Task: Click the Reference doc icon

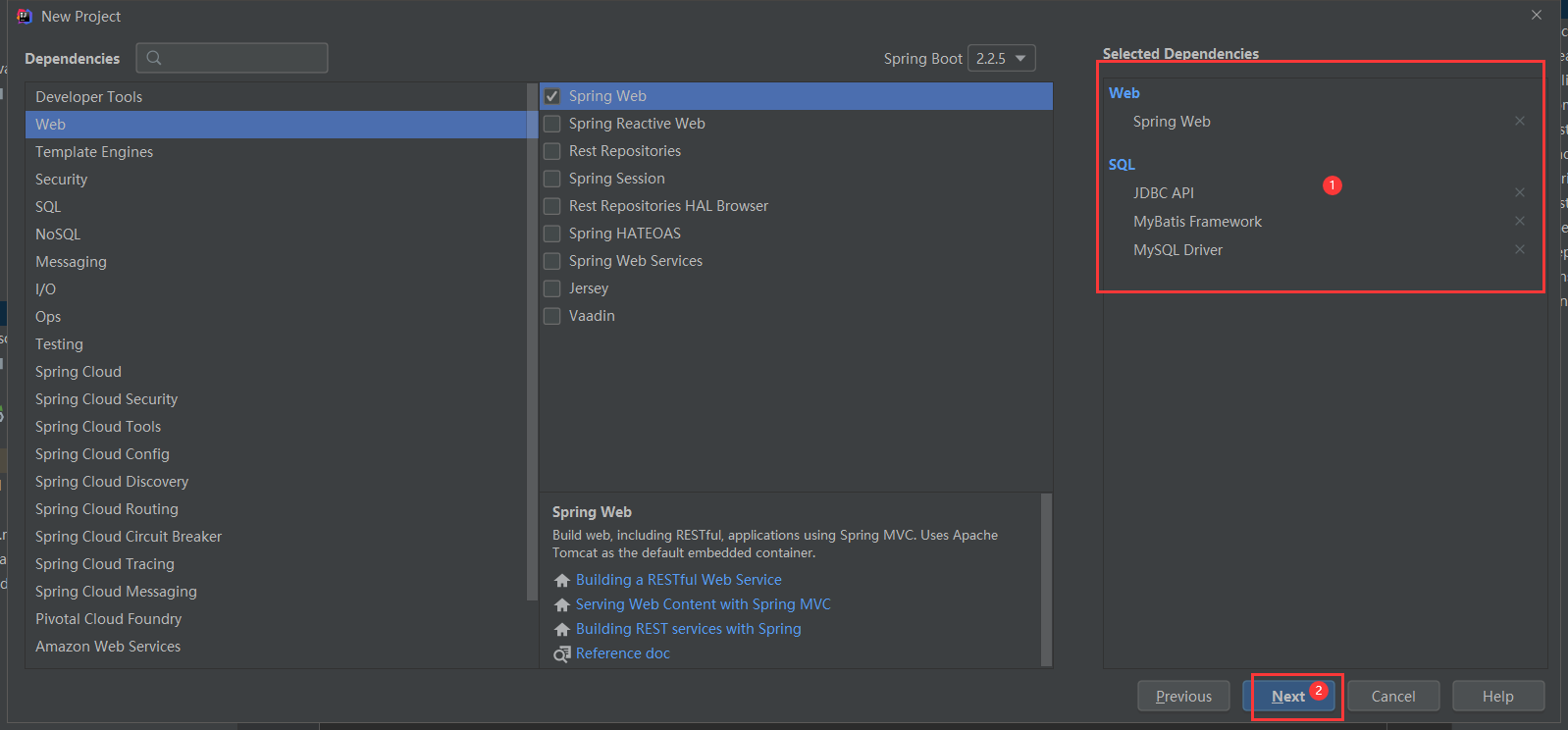Action: [x=562, y=654]
